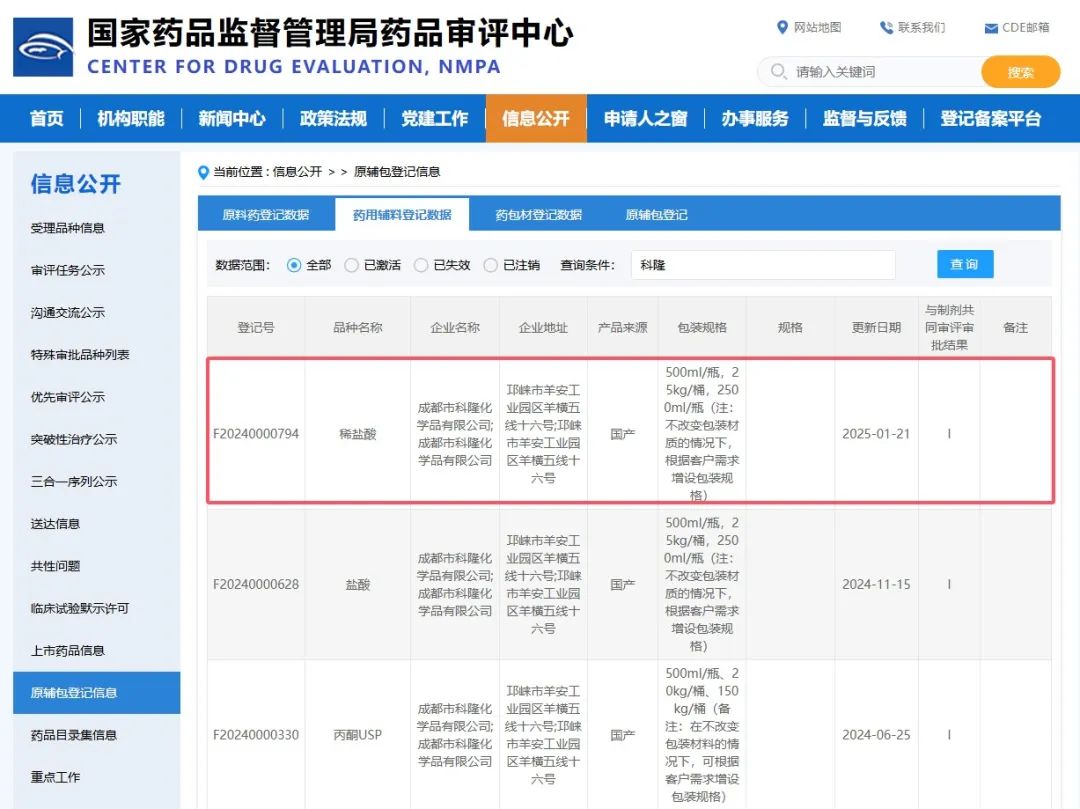Image resolution: width=1080 pixels, height=809 pixels.
Task: Open 受理品种信息 in the sidebar
Action: coord(68,228)
